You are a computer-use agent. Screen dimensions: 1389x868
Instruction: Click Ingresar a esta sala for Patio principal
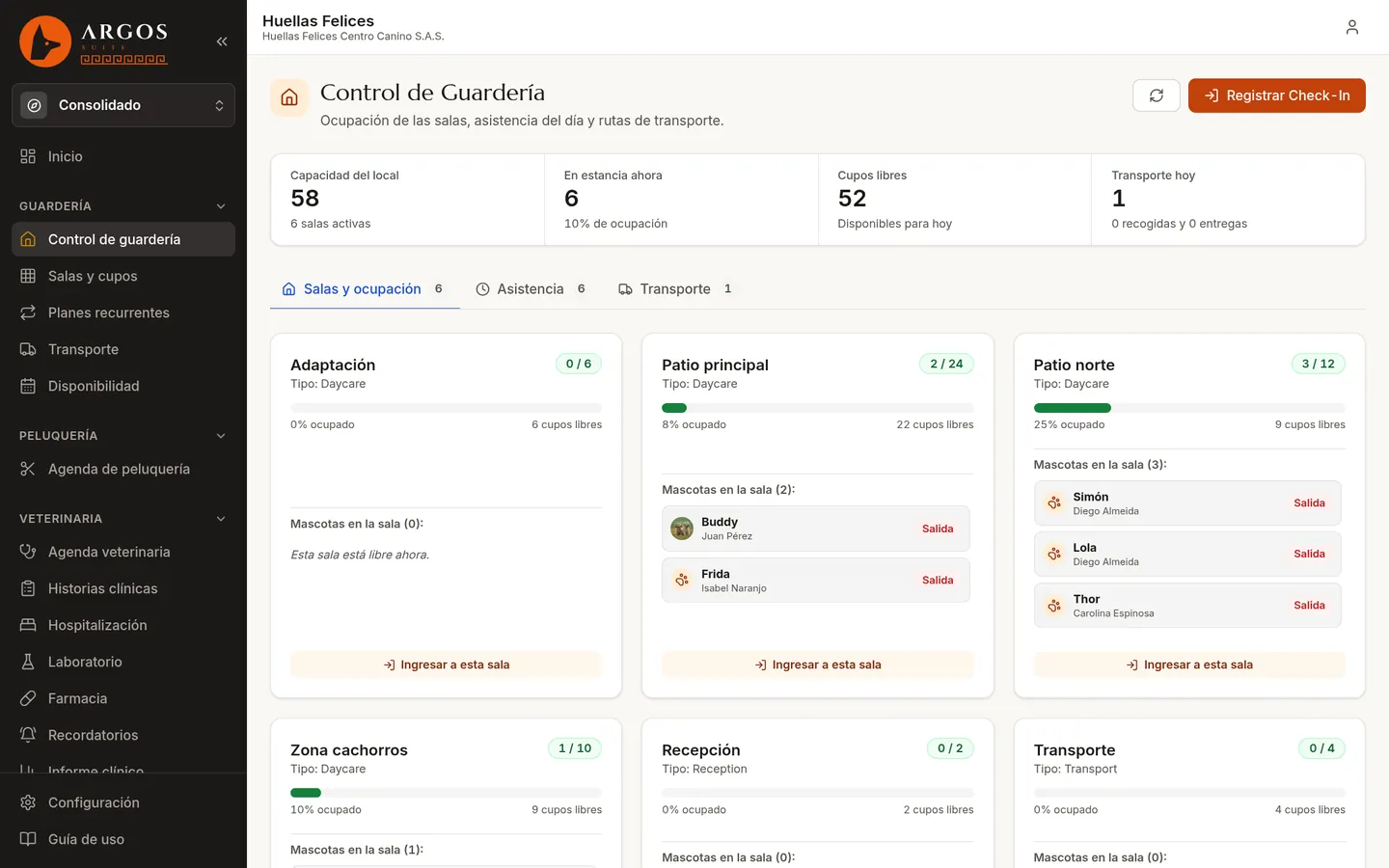pyautogui.click(x=818, y=665)
